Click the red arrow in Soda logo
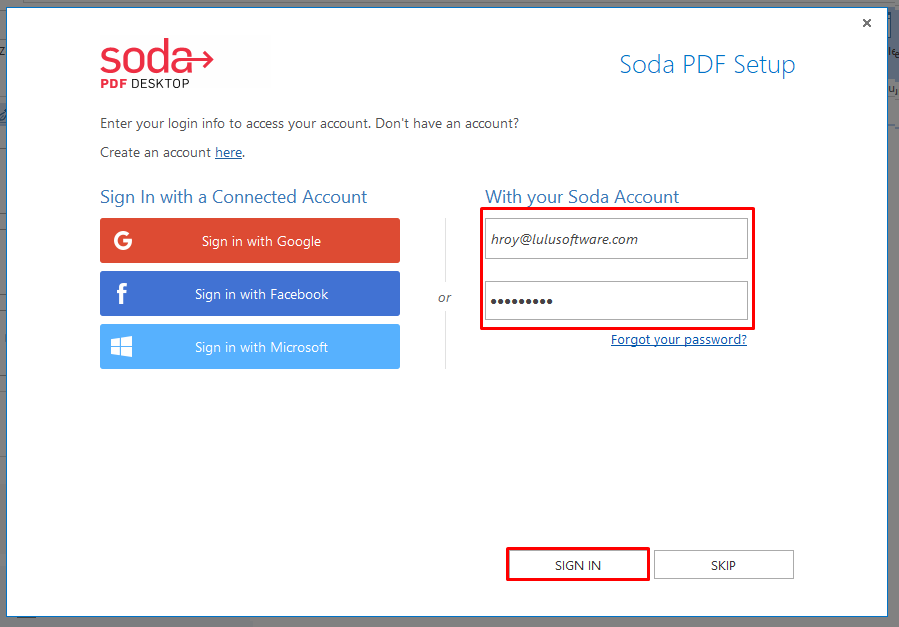The height and width of the screenshot is (627, 899). 202,58
